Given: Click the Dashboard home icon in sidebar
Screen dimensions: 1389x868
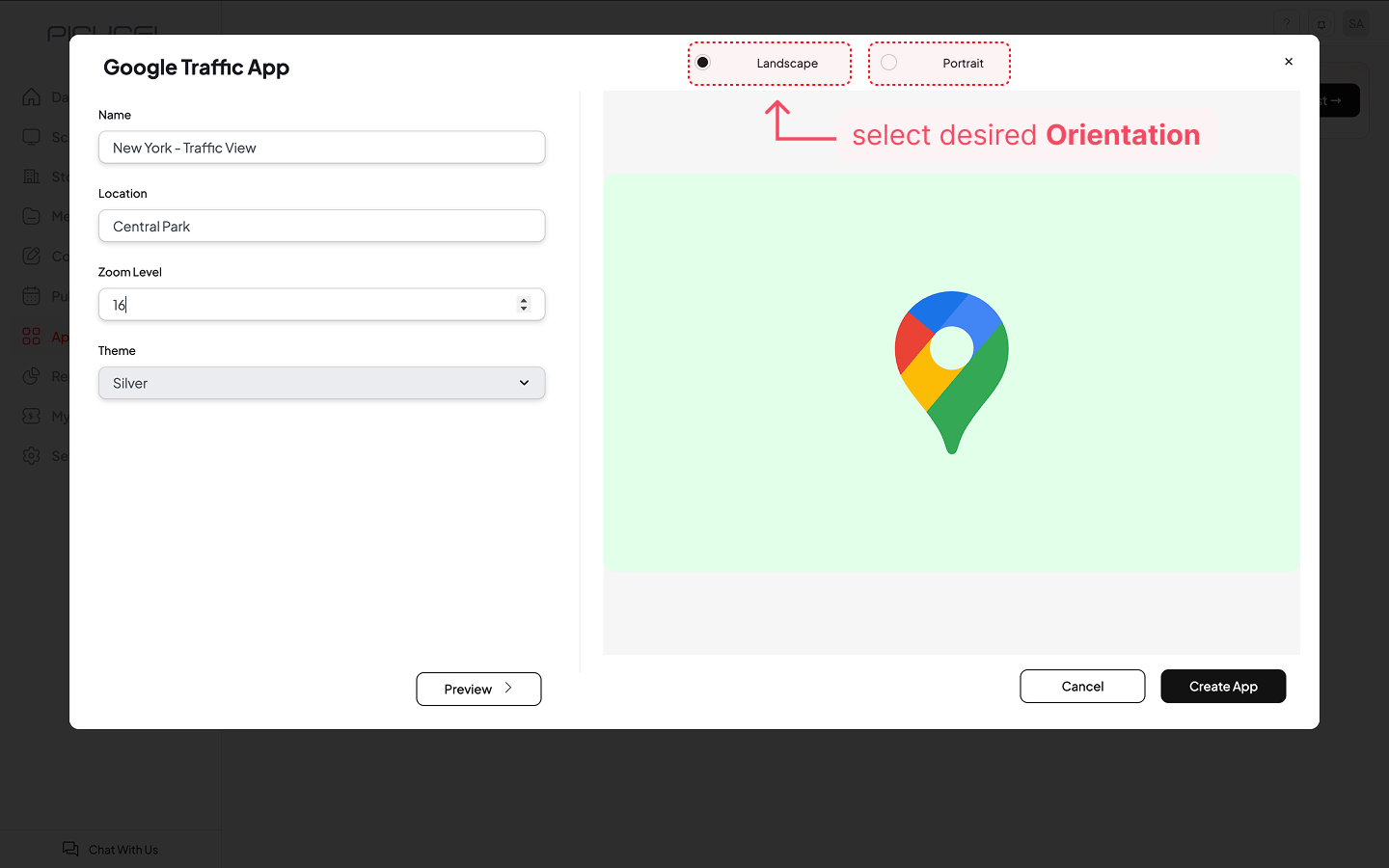Looking at the screenshot, I should pyautogui.click(x=32, y=97).
